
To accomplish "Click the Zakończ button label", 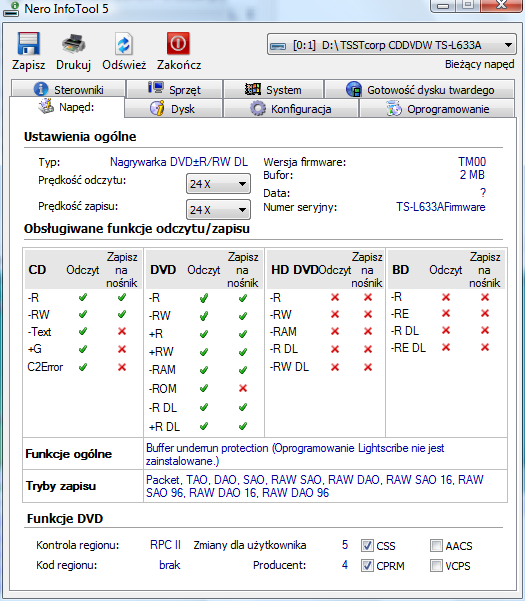I will click(x=179, y=65).
